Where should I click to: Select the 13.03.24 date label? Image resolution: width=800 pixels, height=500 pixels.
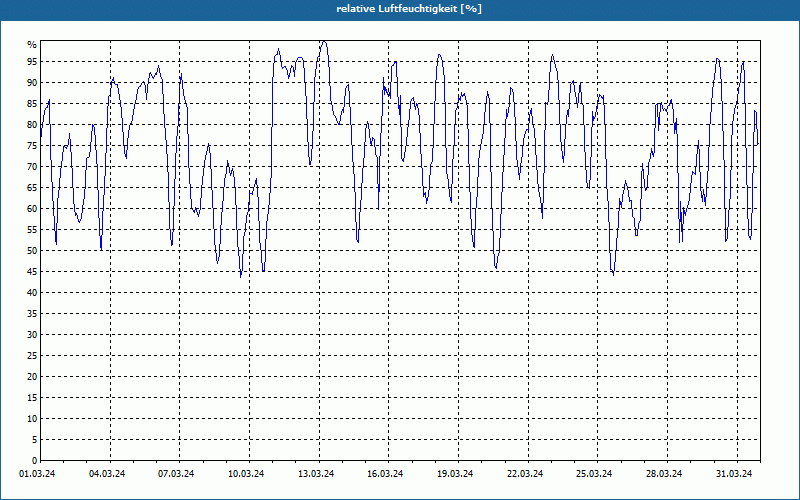pyautogui.click(x=316, y=474)
